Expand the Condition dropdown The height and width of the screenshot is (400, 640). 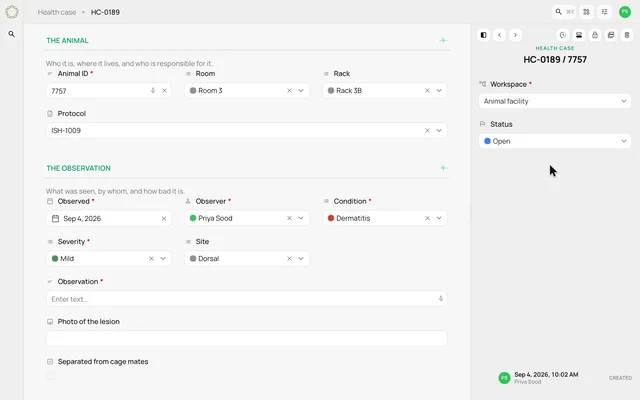[439, 218]
